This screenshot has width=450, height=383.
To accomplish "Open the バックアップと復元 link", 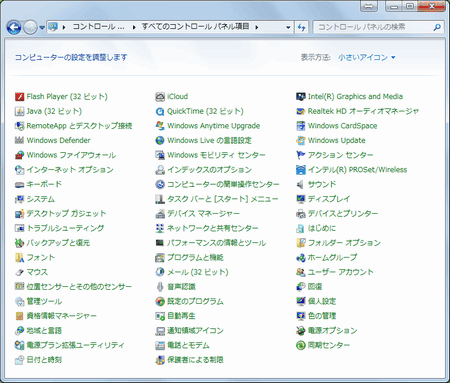I will pyautogui.click(x=58, y=243).
